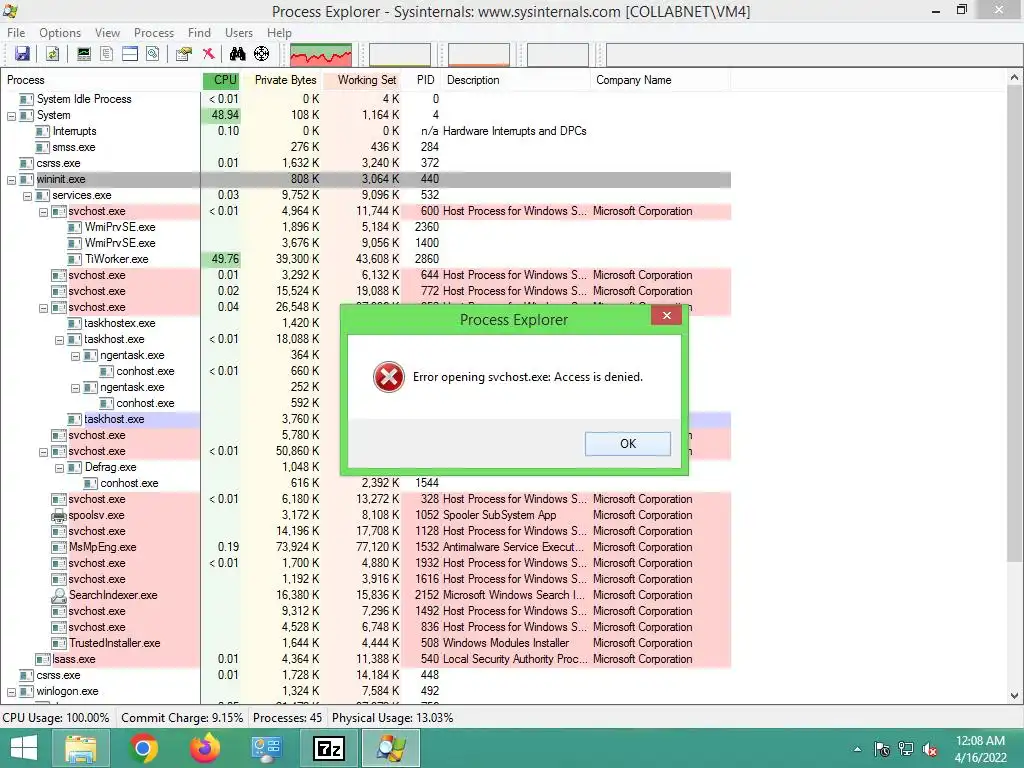Image resolution: width=1024 pixels, height=768 pixels.
Task: Click the binoculars Find Handle icon
Action: point(238,54)
